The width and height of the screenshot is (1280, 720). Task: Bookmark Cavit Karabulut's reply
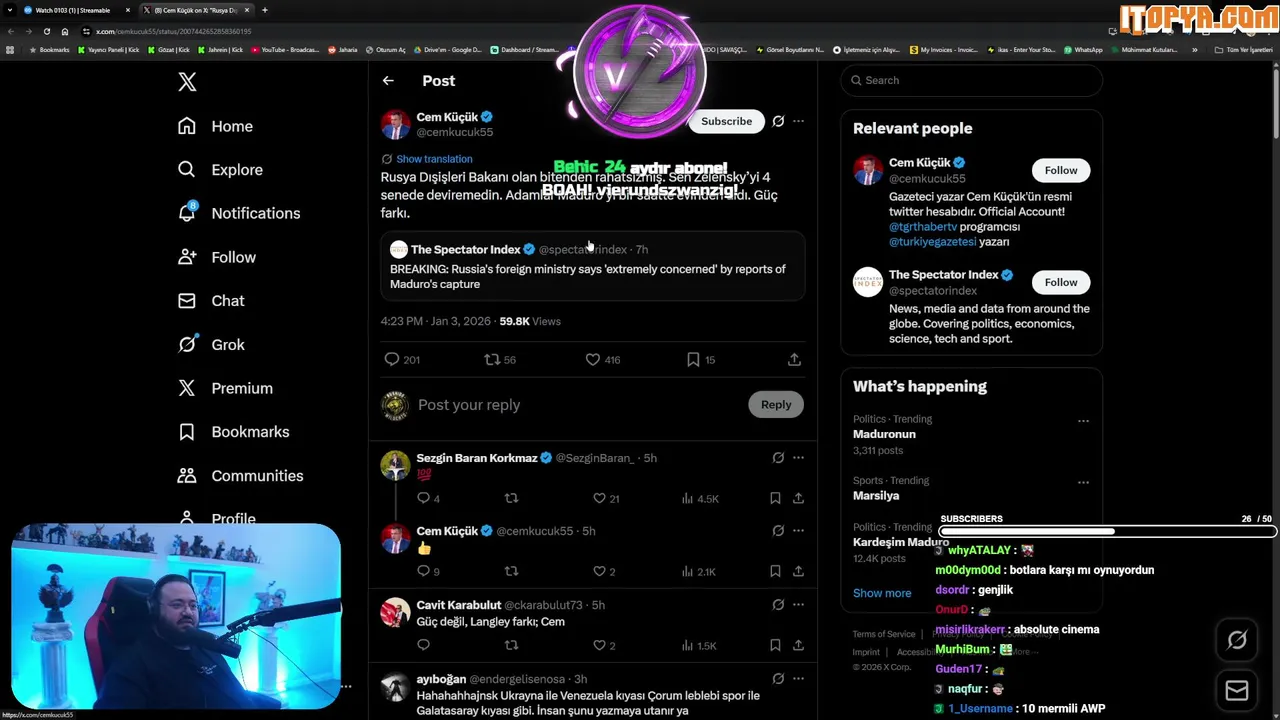pyautogui.click(x=775, y=645)
